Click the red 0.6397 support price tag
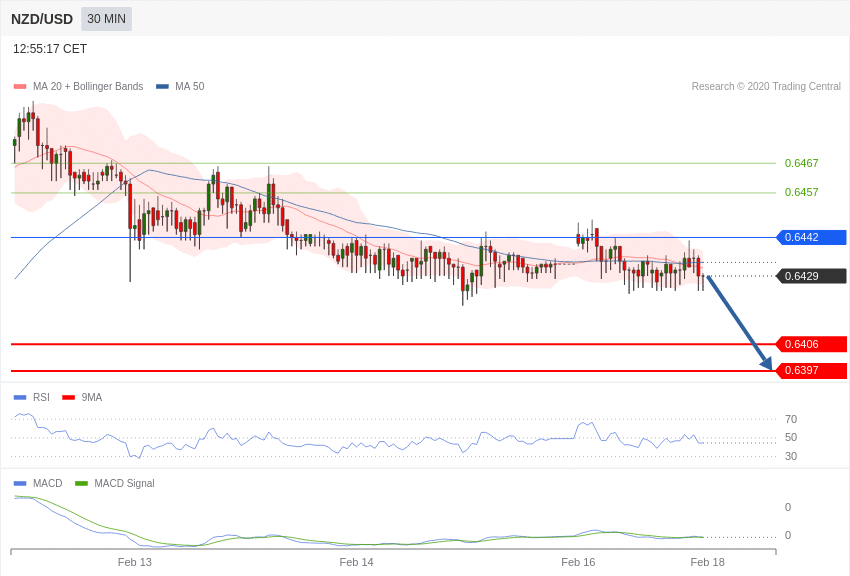Image resolution: width=850 pixels, height=576 pixels. coord(812,371)
